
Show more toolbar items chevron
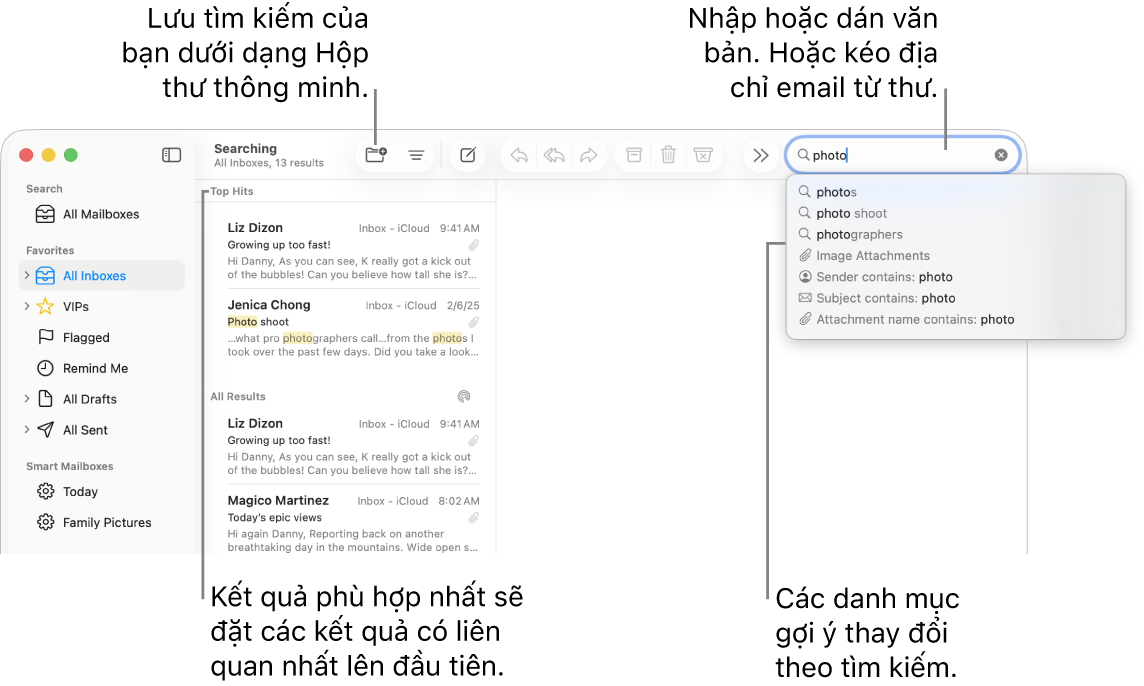pos(761,155)
